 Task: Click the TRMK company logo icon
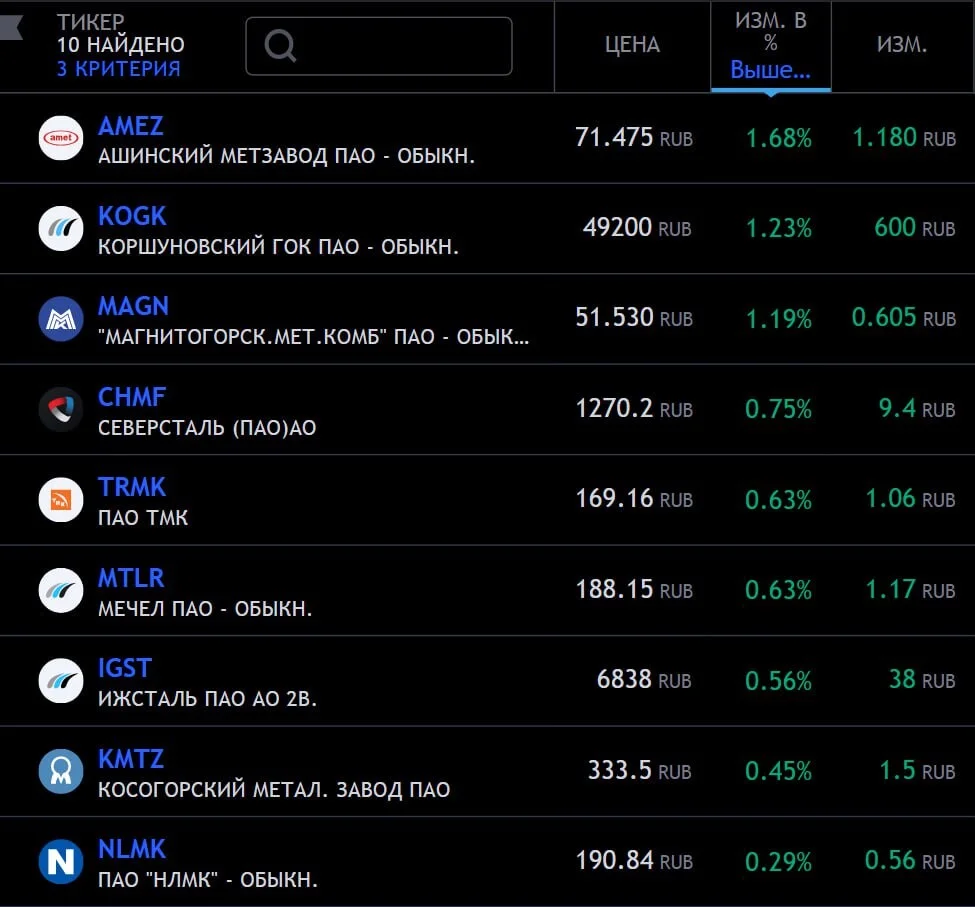(x=61, y=500)
